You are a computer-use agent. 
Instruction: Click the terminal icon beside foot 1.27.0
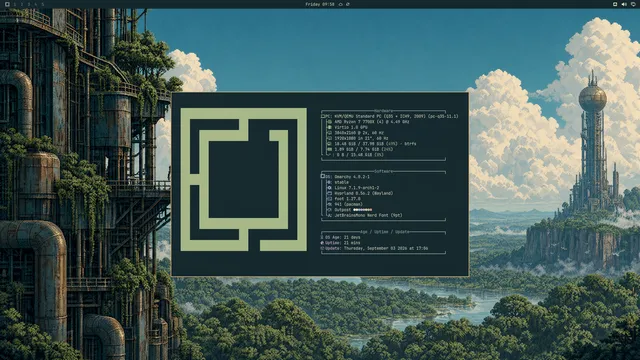click(x=329, y=199)
